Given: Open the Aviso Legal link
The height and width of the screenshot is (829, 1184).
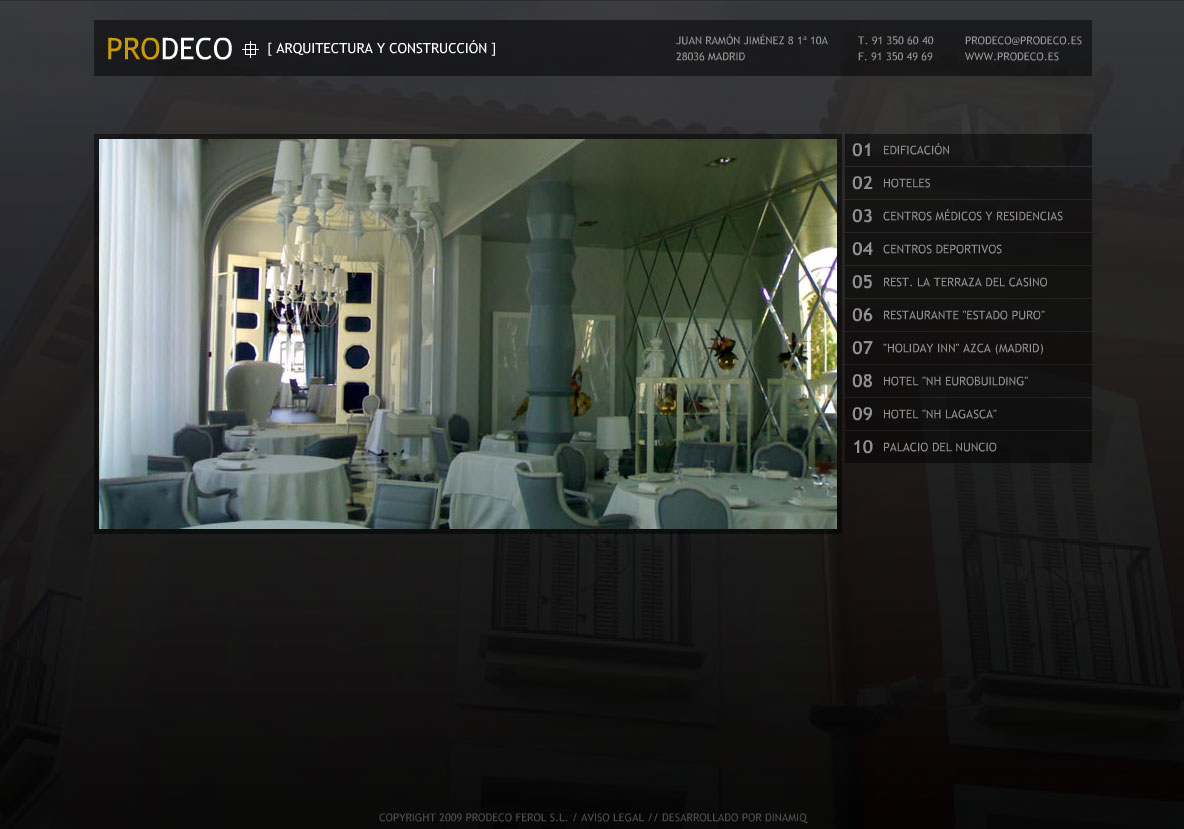Looking at the screenshot, I should click(x=612, y=818).
